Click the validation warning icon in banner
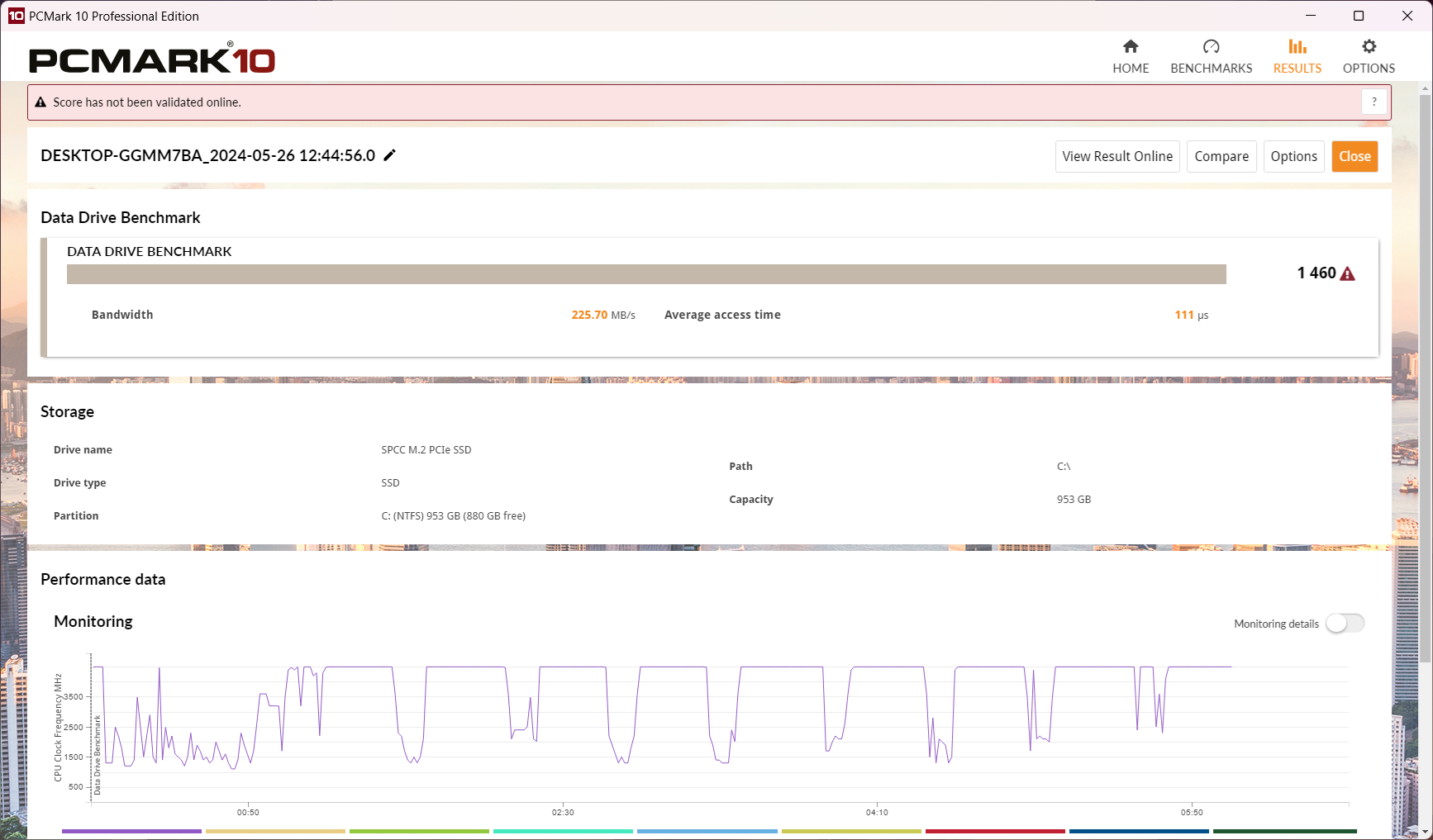 tap(40, 102)
